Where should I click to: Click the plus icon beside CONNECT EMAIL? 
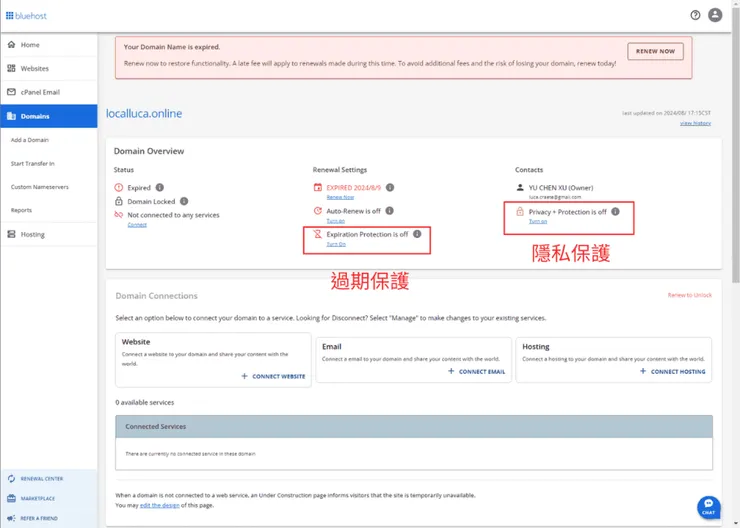click(451, 371)
